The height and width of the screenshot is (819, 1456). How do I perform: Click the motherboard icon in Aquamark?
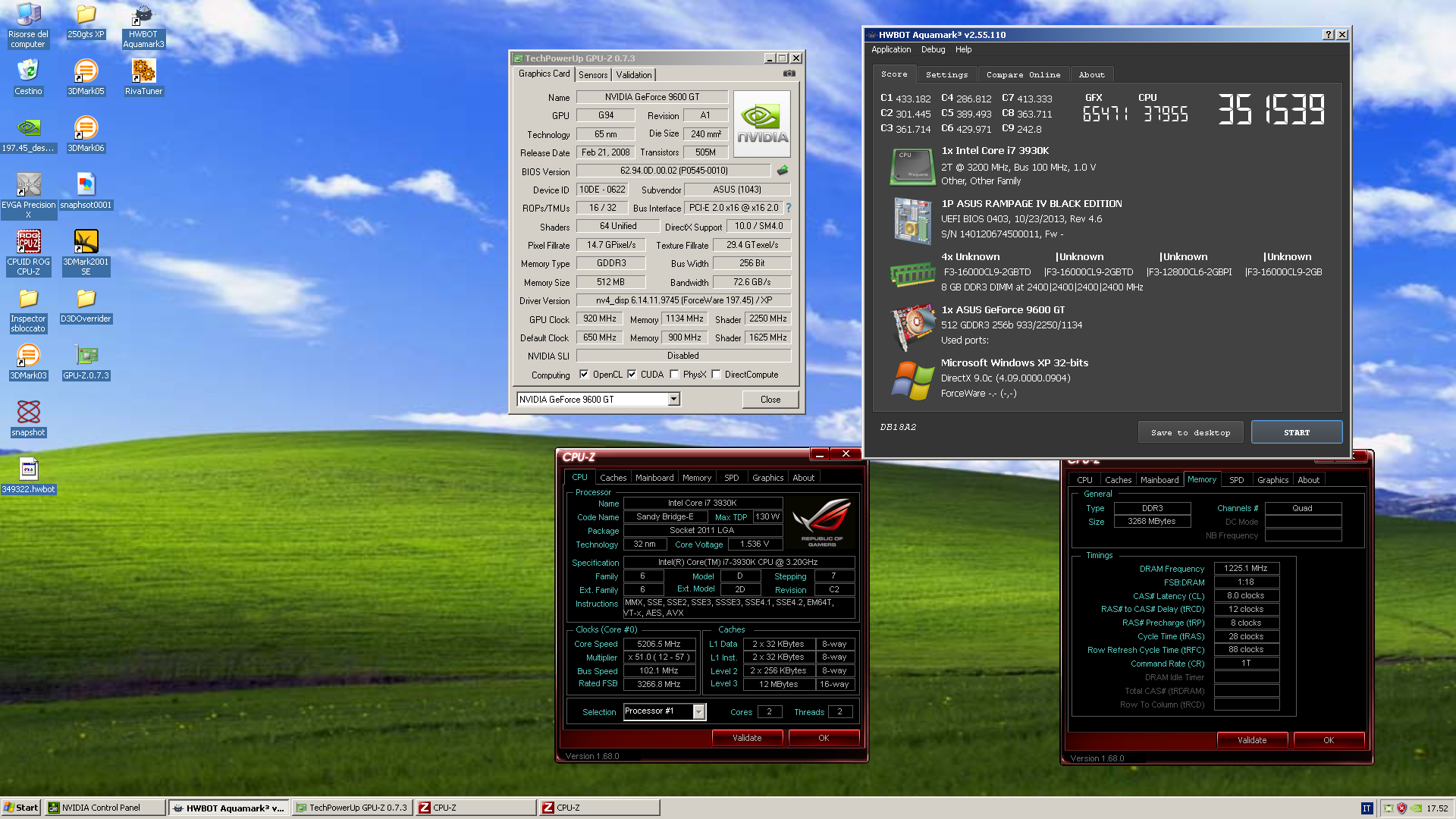(x=912, y=220)
